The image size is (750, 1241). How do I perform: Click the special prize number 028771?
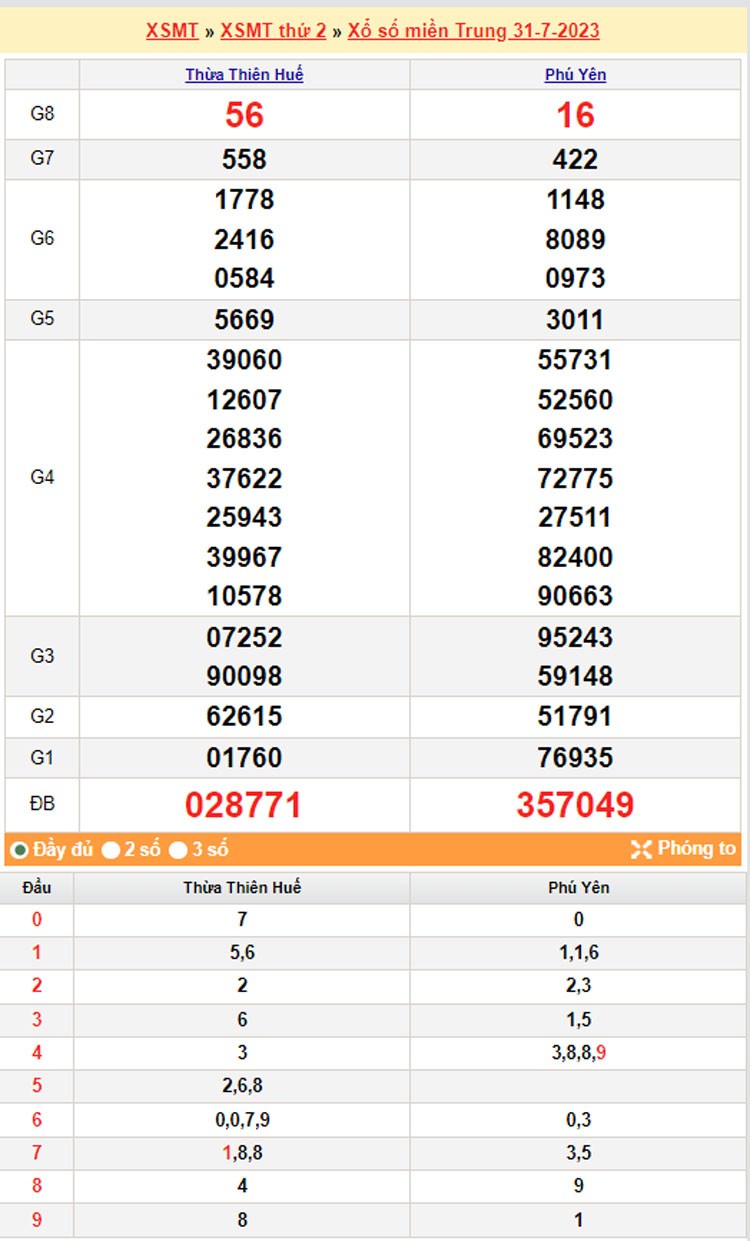tap(244, 805)
